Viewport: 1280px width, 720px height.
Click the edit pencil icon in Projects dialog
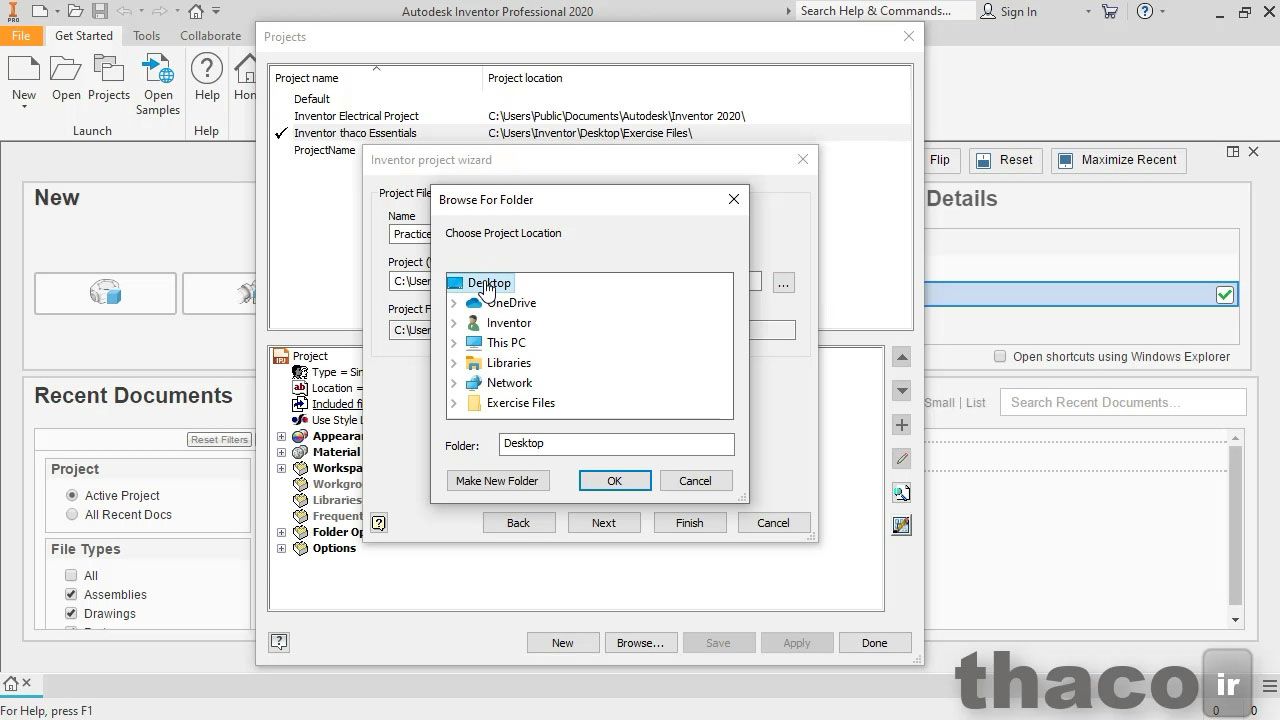[x=902, y=459]
